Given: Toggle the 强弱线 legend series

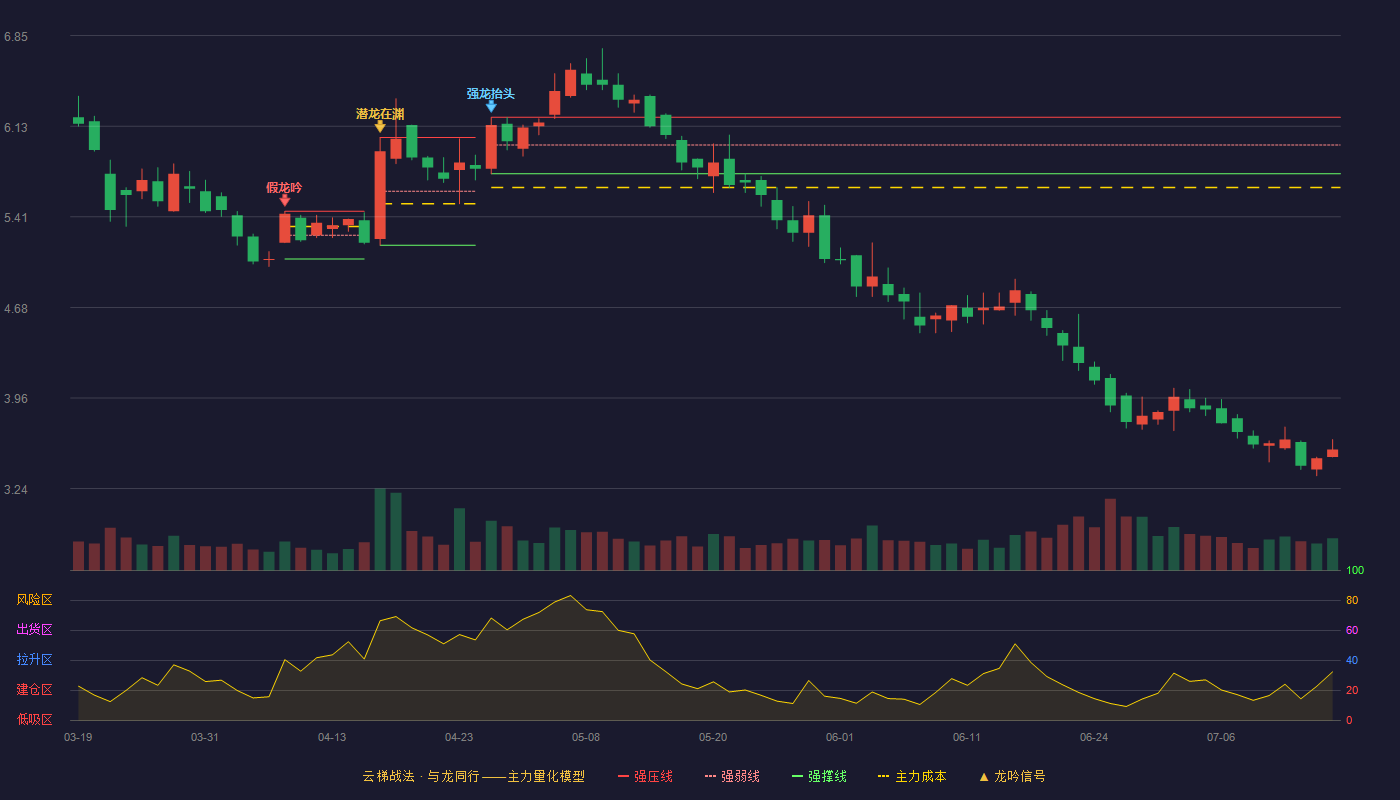Looking at the screenshot, I should (732, 776).
